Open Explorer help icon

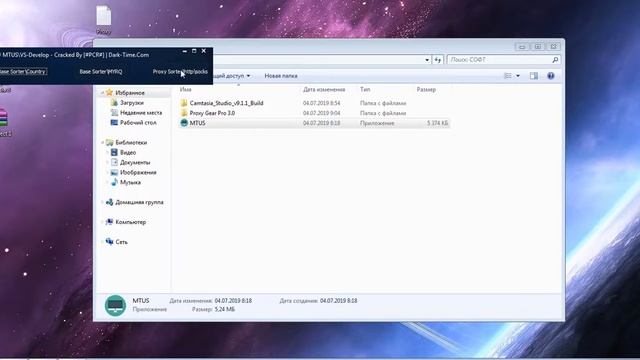tap(551, 76)
